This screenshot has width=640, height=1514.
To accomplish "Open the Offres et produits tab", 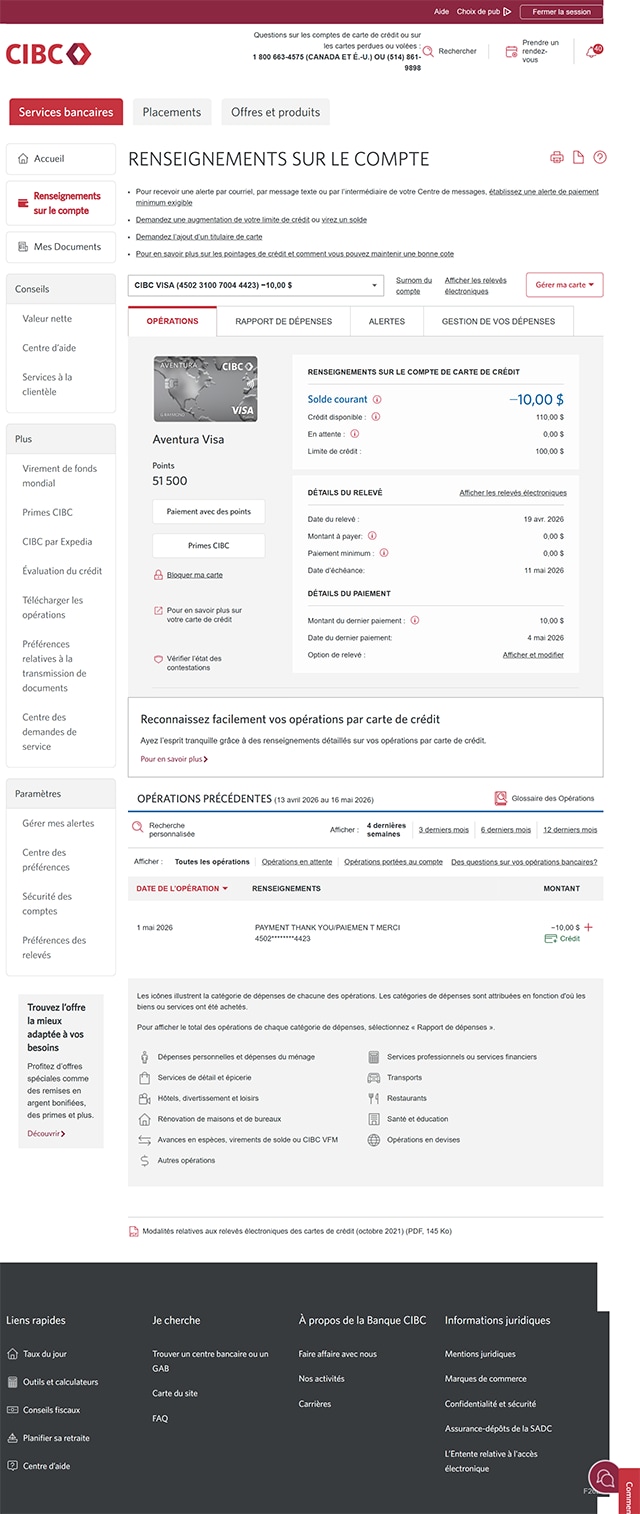I will [x=276, y=112].
